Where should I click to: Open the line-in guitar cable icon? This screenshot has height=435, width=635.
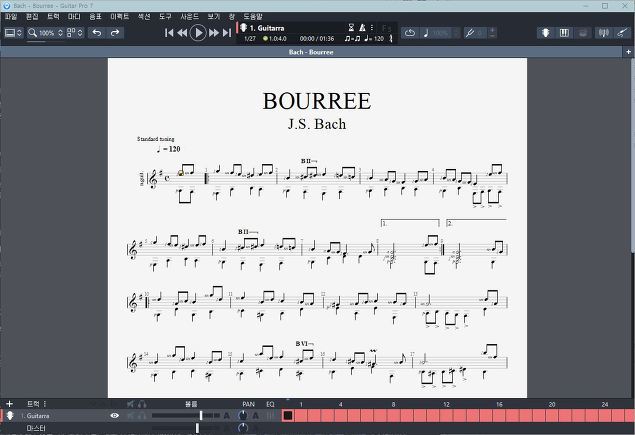coord(622,33)
